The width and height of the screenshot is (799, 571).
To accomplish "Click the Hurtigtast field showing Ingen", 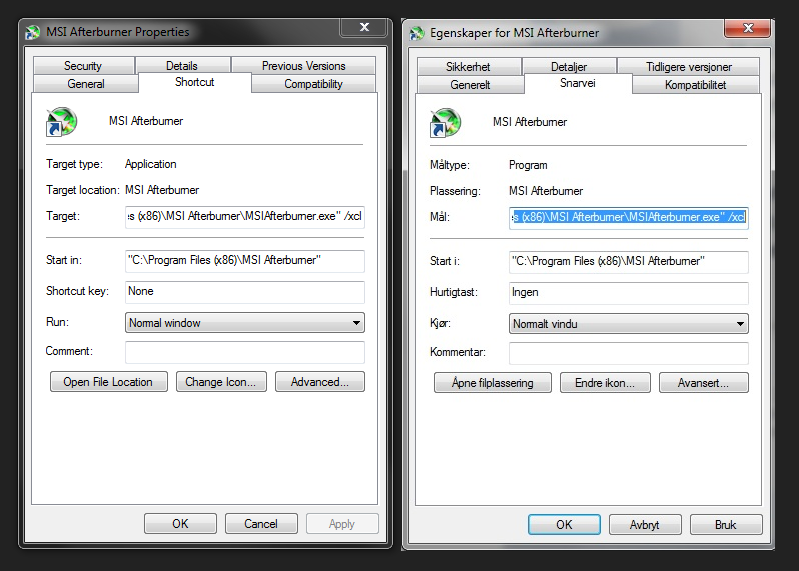I will tap(628, 292).
